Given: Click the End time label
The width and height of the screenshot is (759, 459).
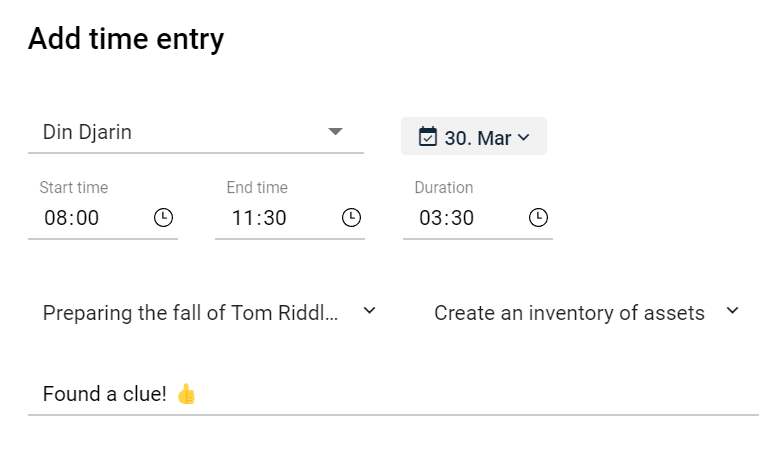Looking at the screenshot, I should click(x=257, y=187).
